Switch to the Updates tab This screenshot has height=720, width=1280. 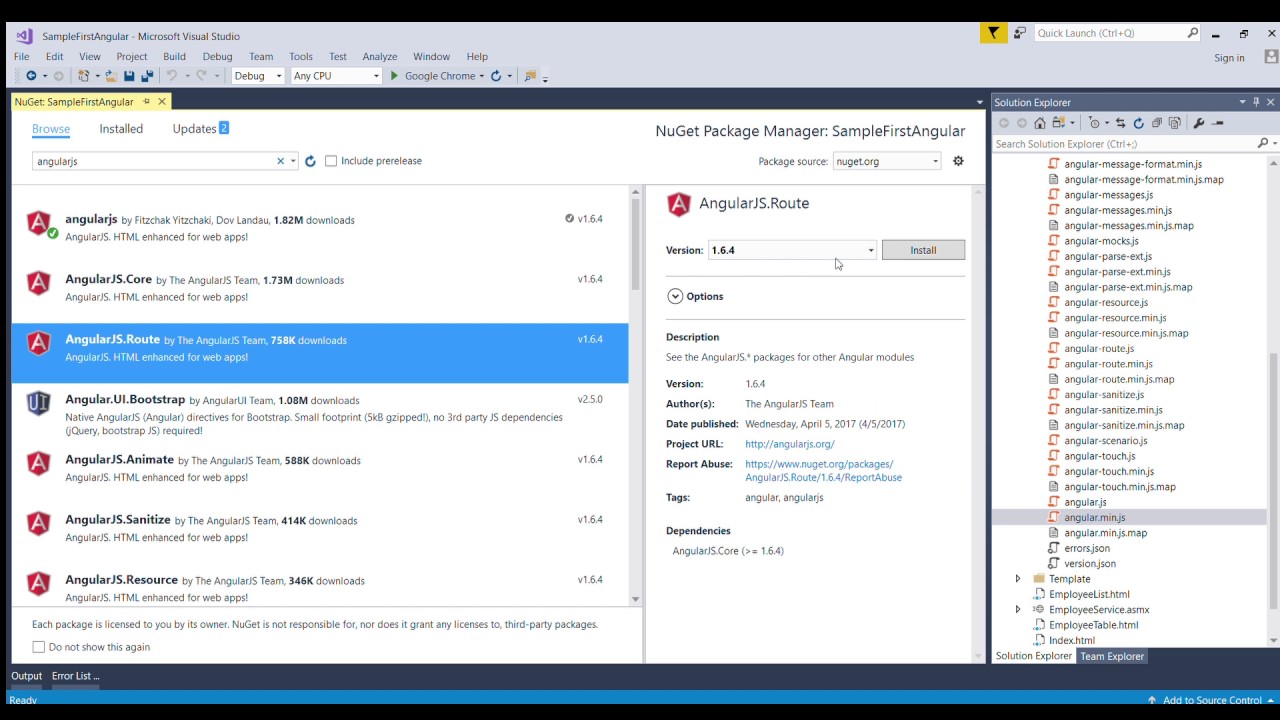pos(200,129)
